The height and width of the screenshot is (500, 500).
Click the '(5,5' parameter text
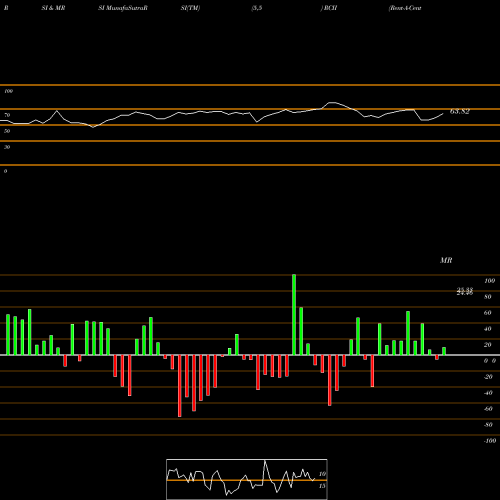click(257, 8)
